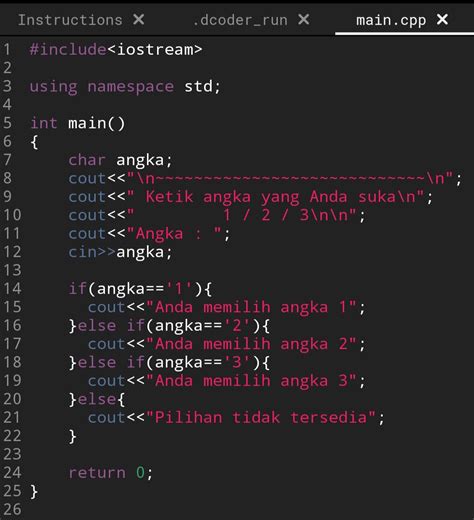Image resolution: width=474 pixels, height=520 pixels.
Task: Close the .dcoder_run tab
Action: pyautogui.click(x=304, y=20)
